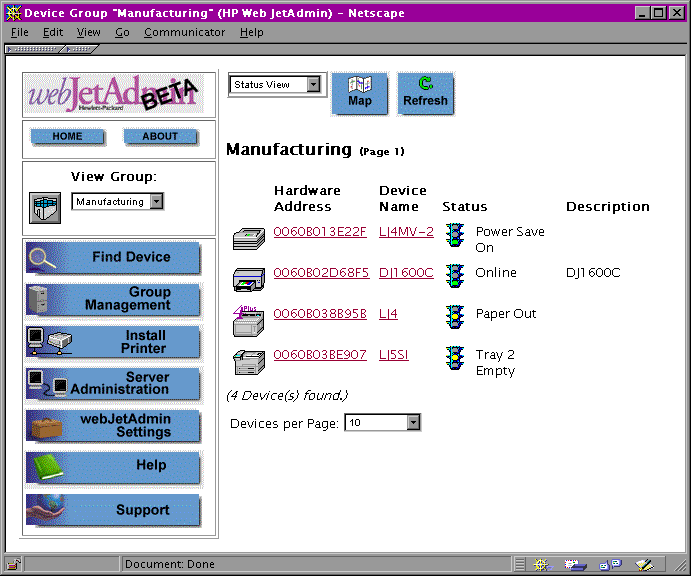Click the View Group icon beside Manufacturing
Image resolution: width=692 pixels, height=577 pixels.
[45, 206]
